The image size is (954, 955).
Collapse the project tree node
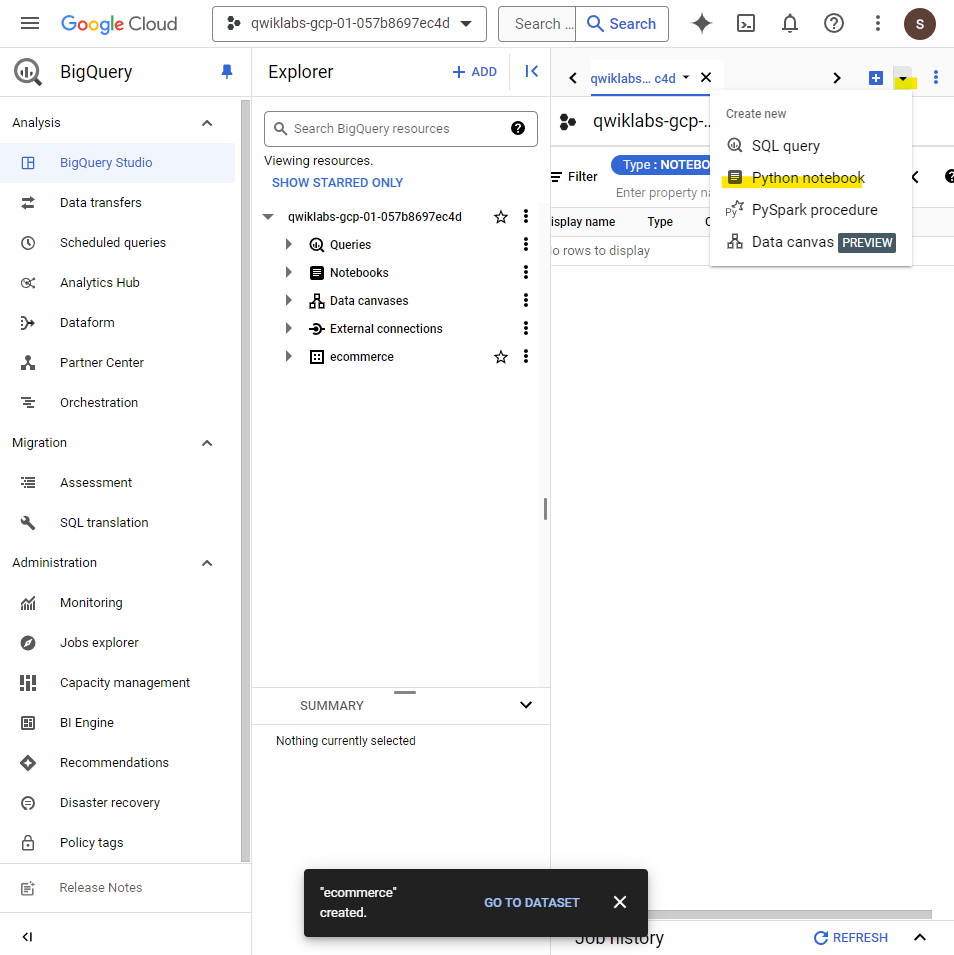pyautogui.click(x=268, y=217)
